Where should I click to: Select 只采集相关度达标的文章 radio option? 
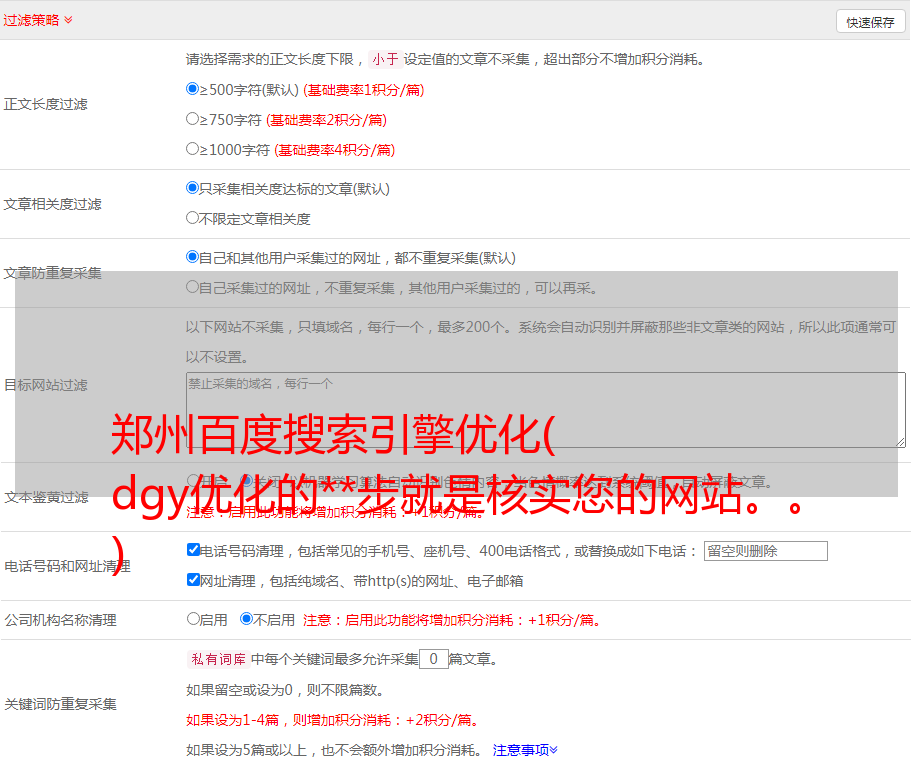point(192,188)
